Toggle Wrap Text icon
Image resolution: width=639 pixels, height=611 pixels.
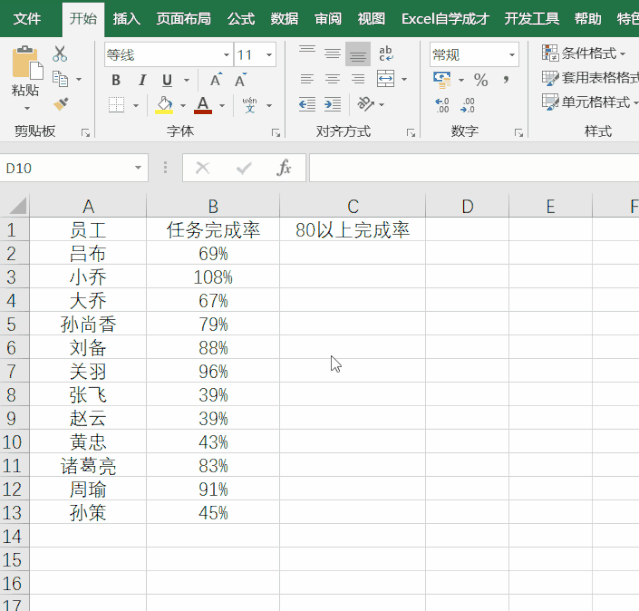(386, 53)
